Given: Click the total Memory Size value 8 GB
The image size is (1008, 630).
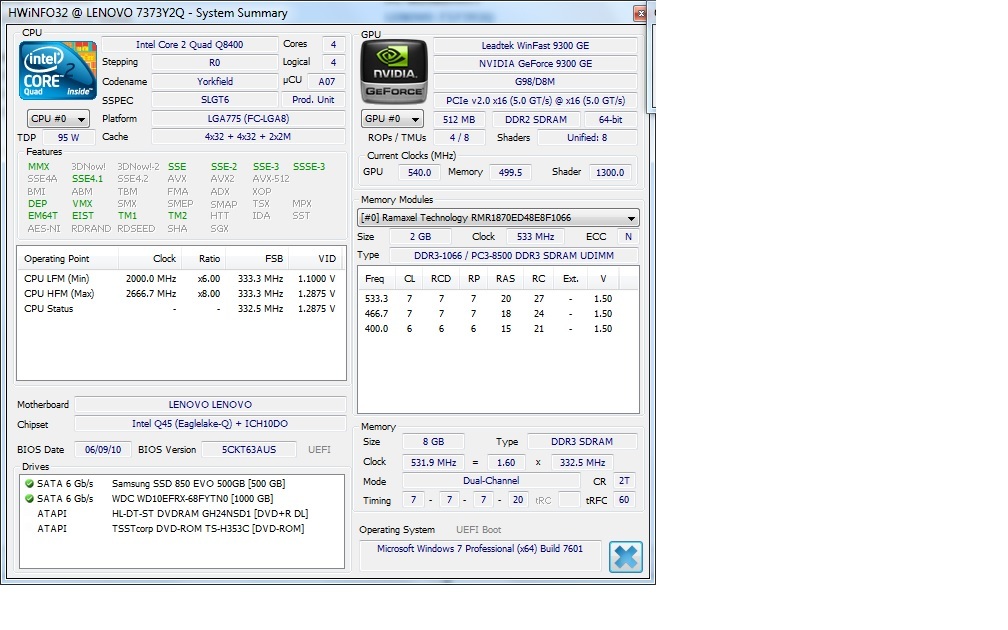Looking at the screenshot, I should (x=433, y=442).
